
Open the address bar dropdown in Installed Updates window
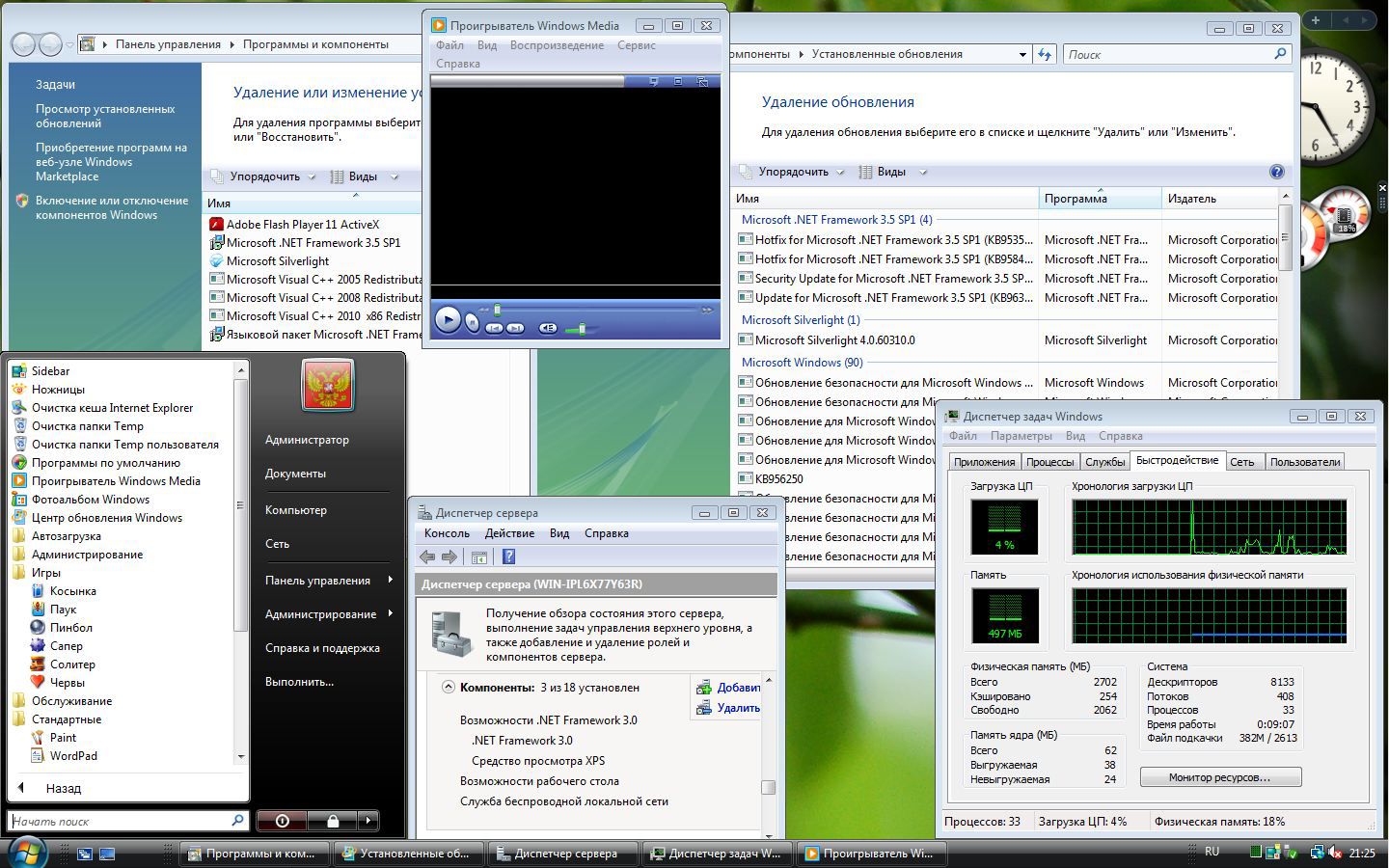coord(1022,55)
